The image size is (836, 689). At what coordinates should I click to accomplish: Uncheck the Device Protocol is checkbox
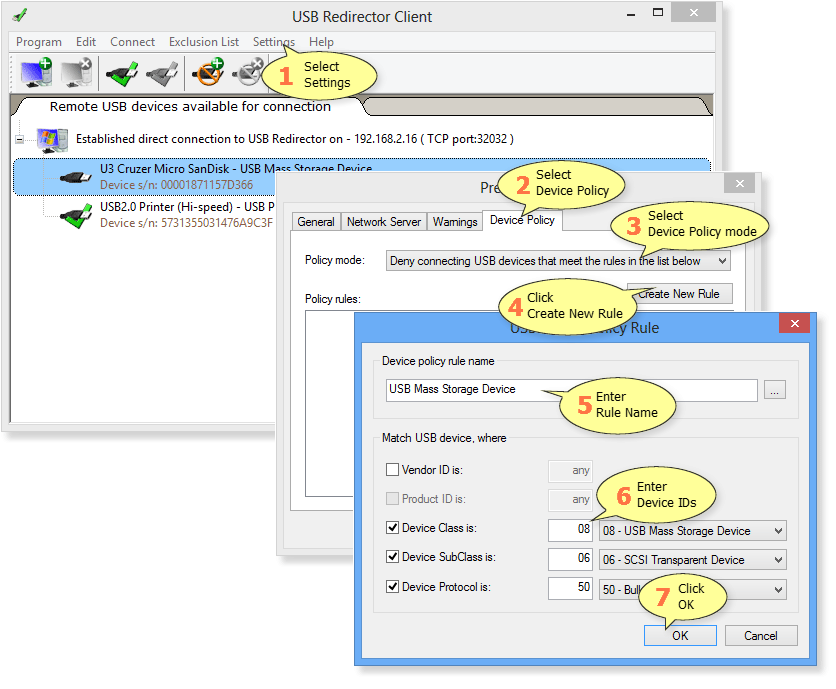[392, 587]
